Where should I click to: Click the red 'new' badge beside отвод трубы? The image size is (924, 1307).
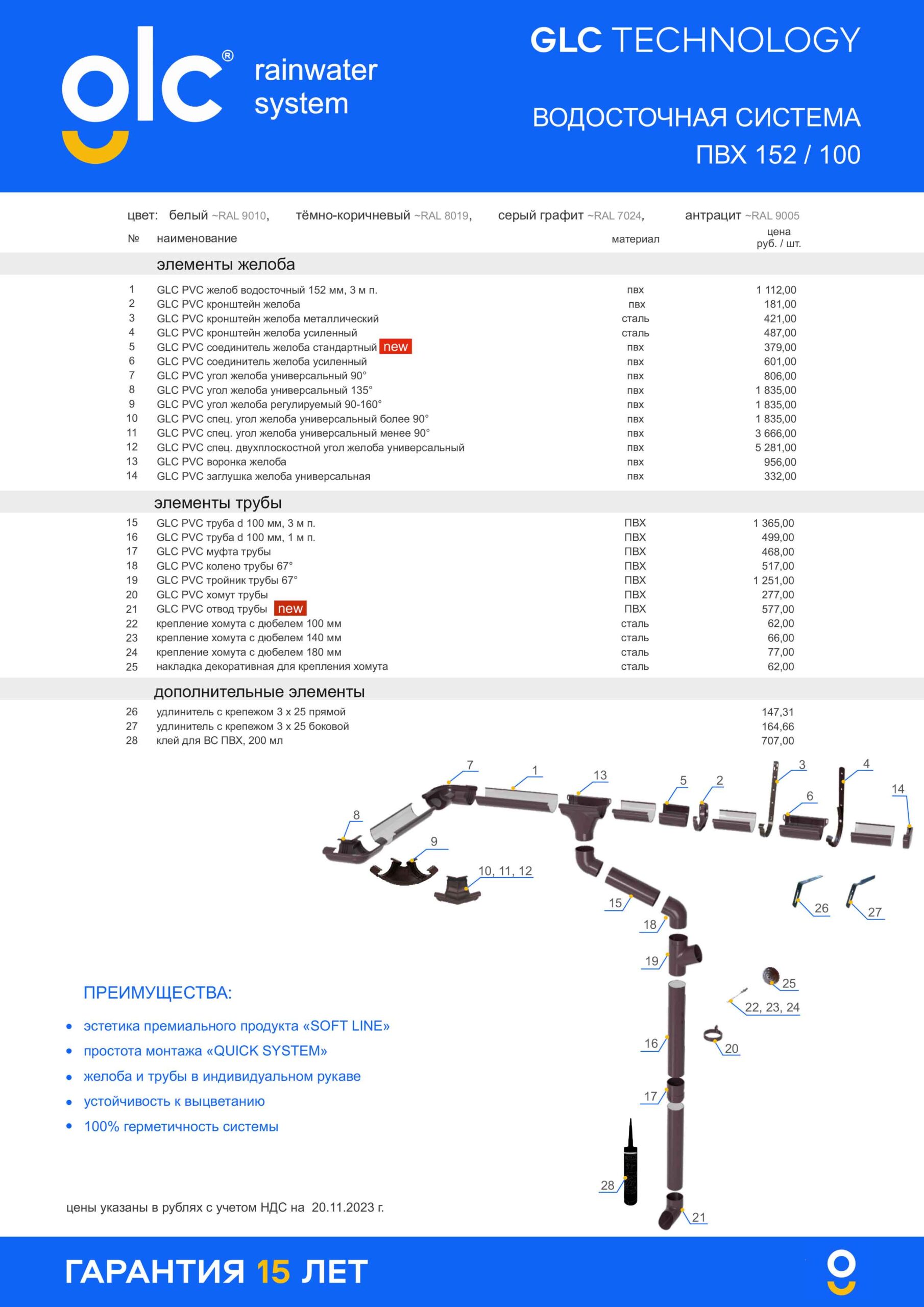coord(290,609)
